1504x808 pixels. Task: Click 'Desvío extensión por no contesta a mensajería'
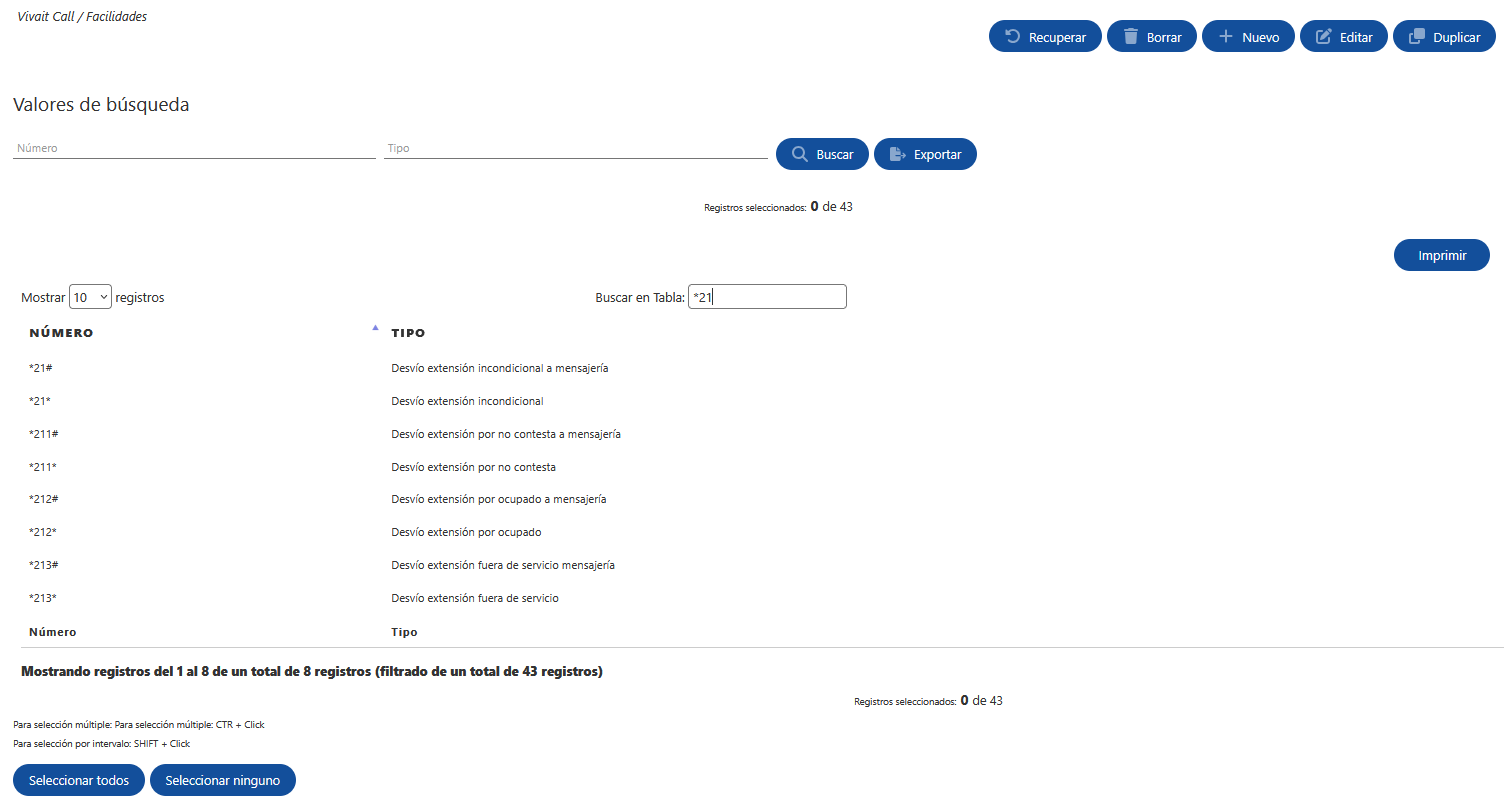click(x=506, y=434)
